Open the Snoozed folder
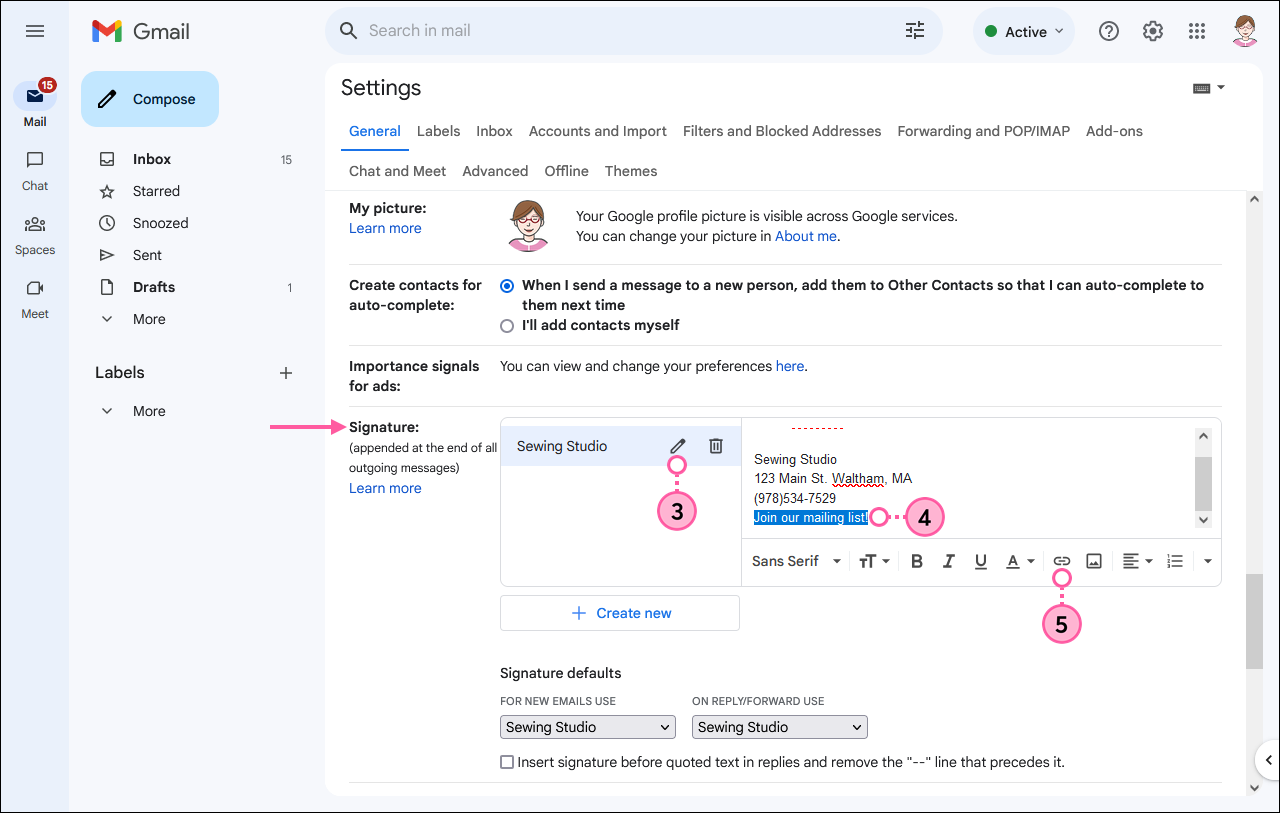The image size is (1280, 813). [160, 223]
